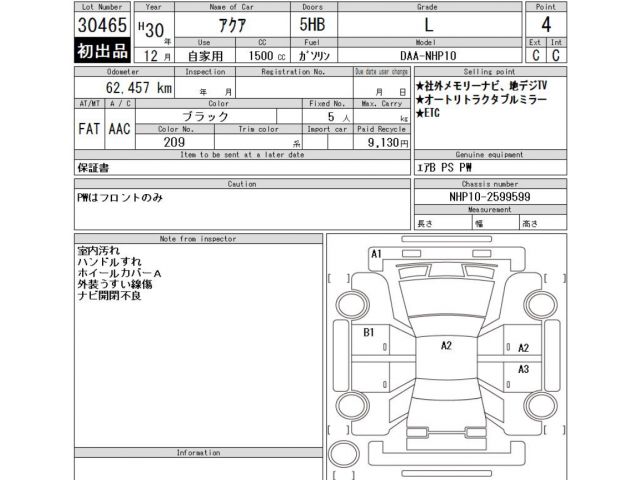Click the Information section header

(x=198, y=453)
